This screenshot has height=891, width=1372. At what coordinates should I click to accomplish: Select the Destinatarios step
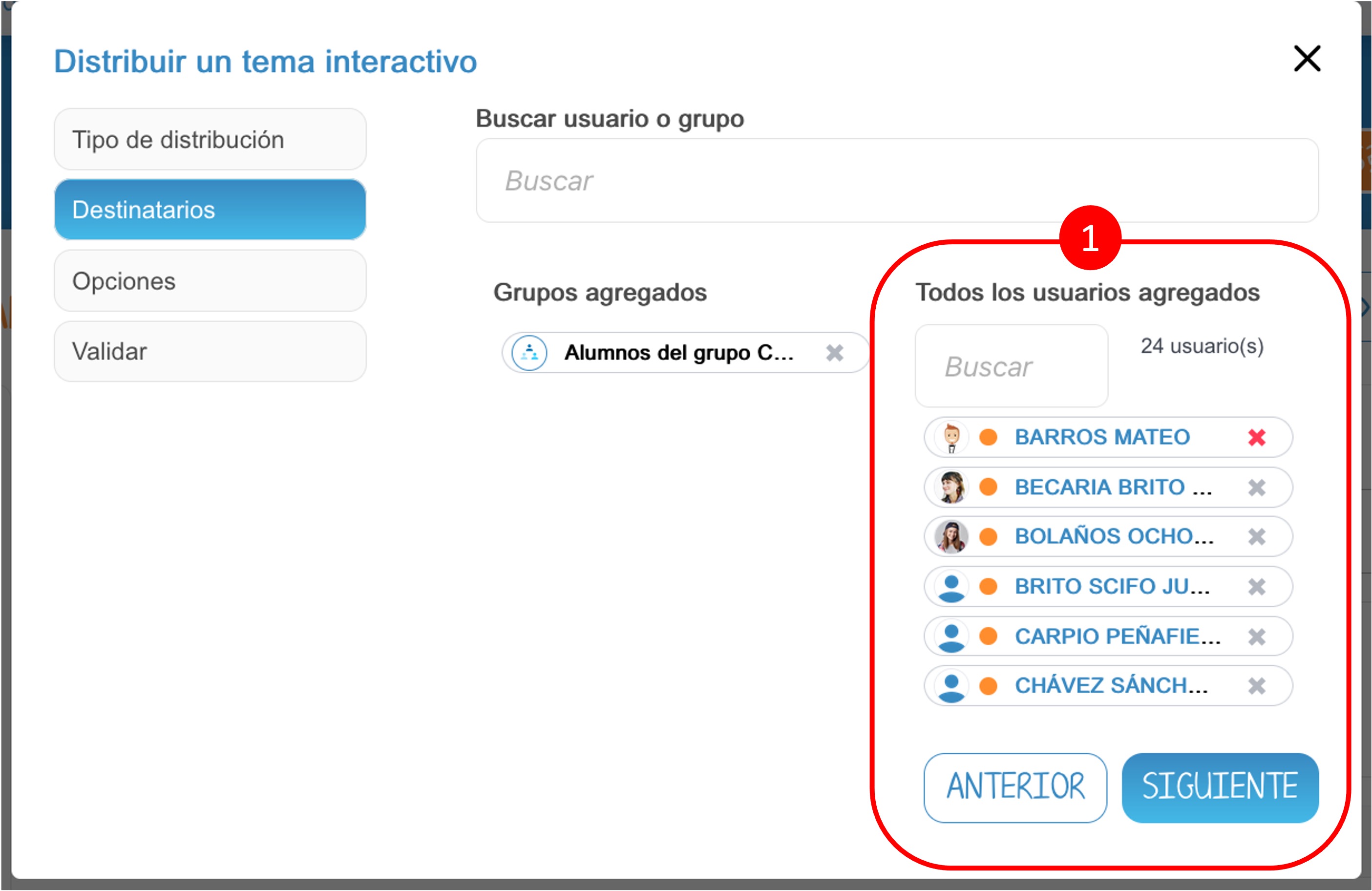click(x=210, y=210)
